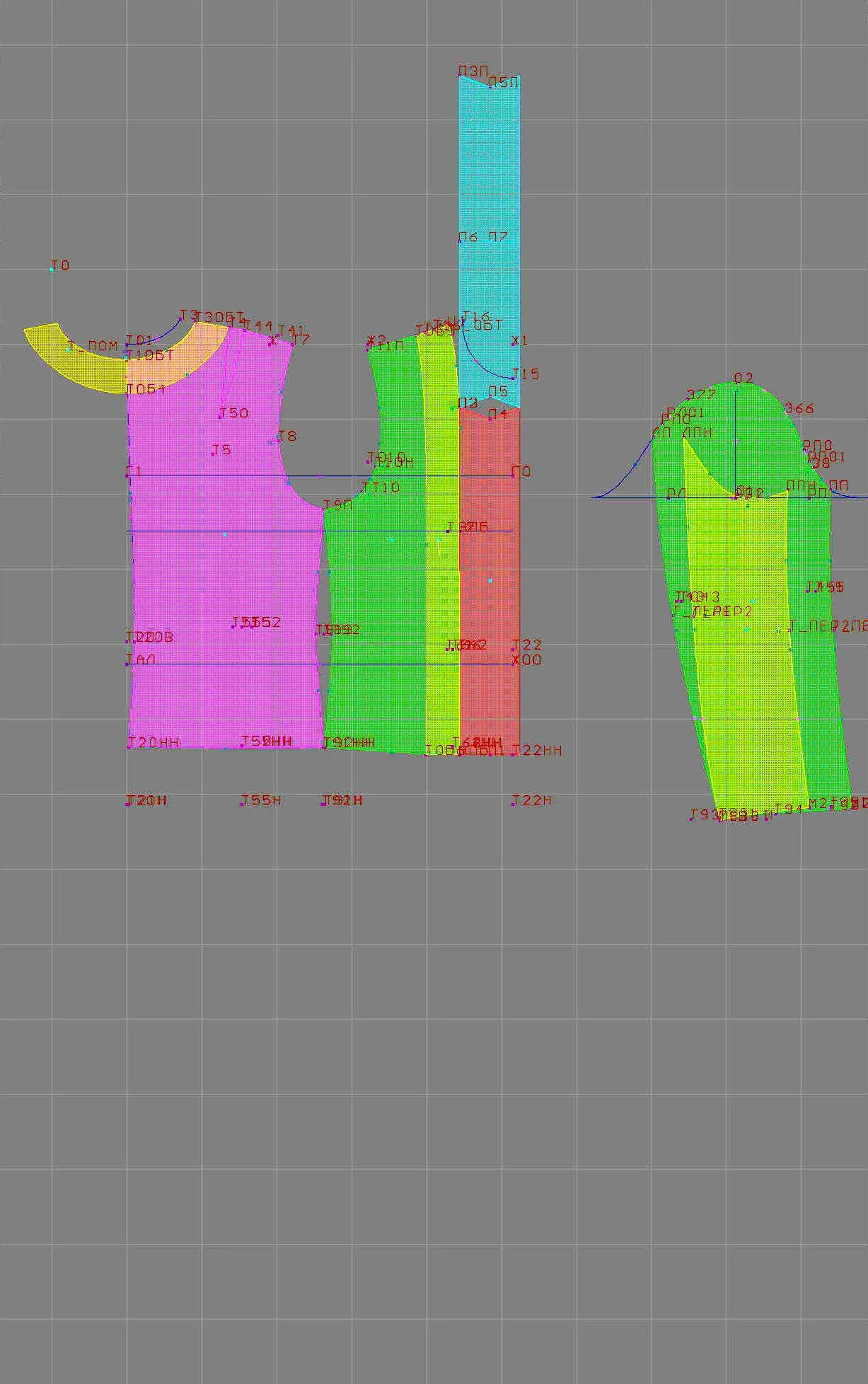Image resolution: width=868 pixels, height=1384 pixels.
Task: Click the T41 shoulder point label
Action: (x=291, y=330)
